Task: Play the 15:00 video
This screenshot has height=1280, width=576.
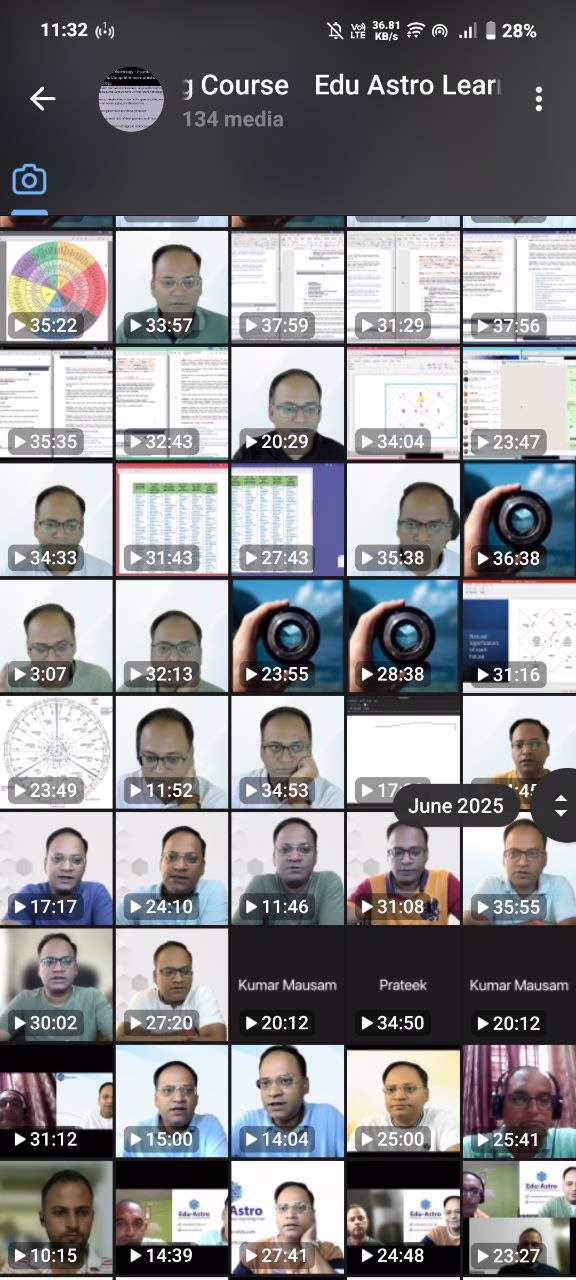Action: [x=172, y=1100]
